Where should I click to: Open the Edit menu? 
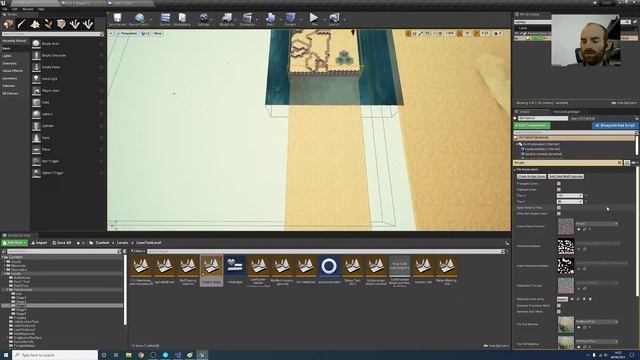pyautogui.click(x=15, y=9)
